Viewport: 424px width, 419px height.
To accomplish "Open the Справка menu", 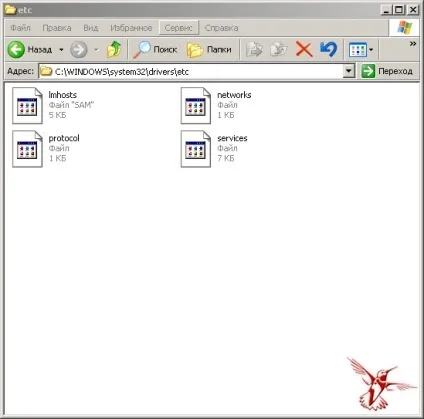I will coord(221,28).
